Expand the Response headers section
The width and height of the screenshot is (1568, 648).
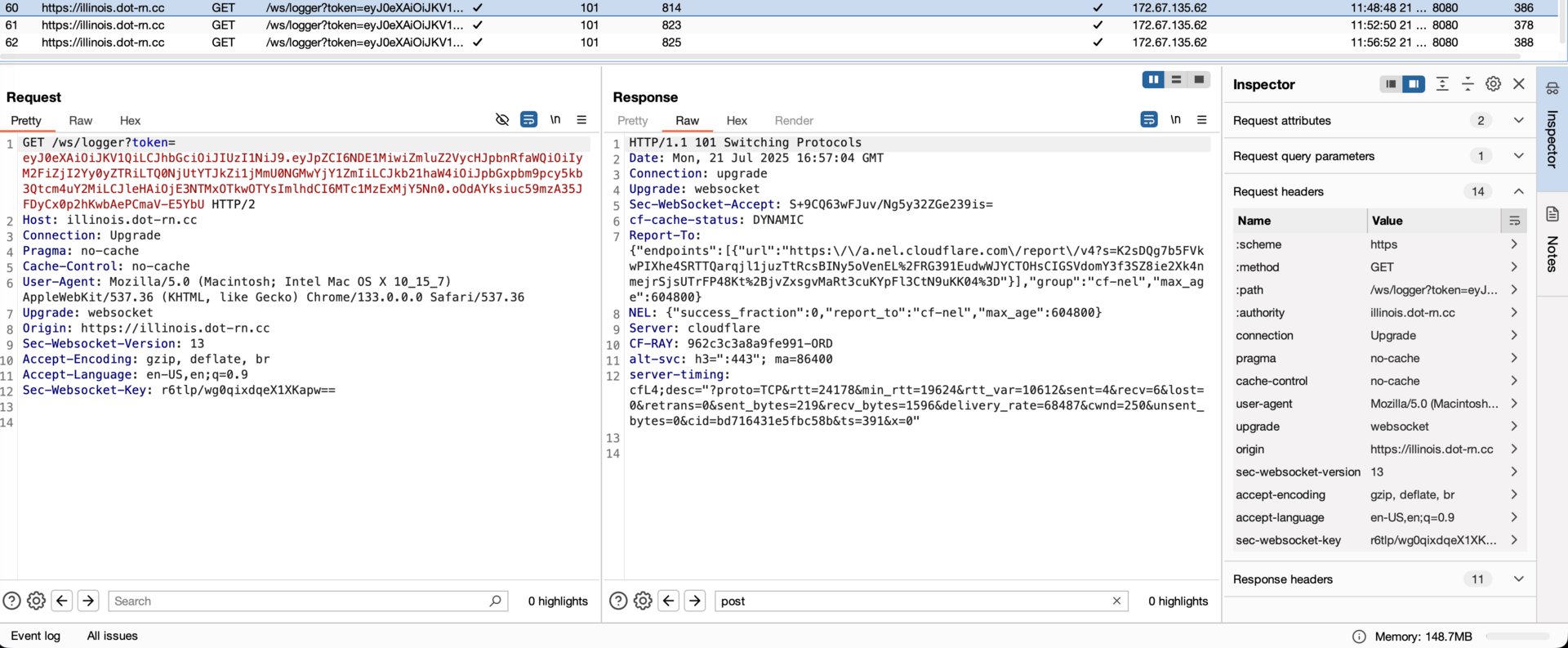(1518, 579)
